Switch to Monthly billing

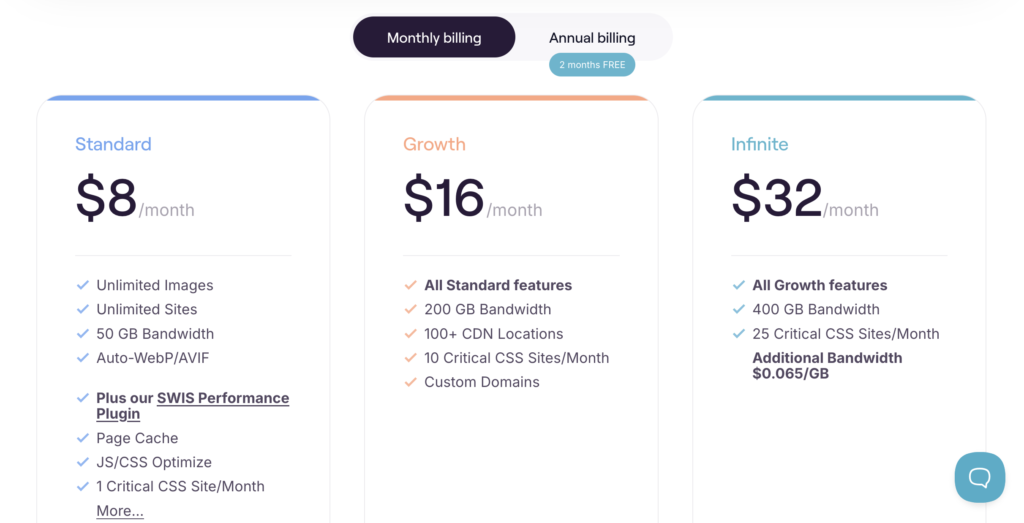click(x=434, y=38)
